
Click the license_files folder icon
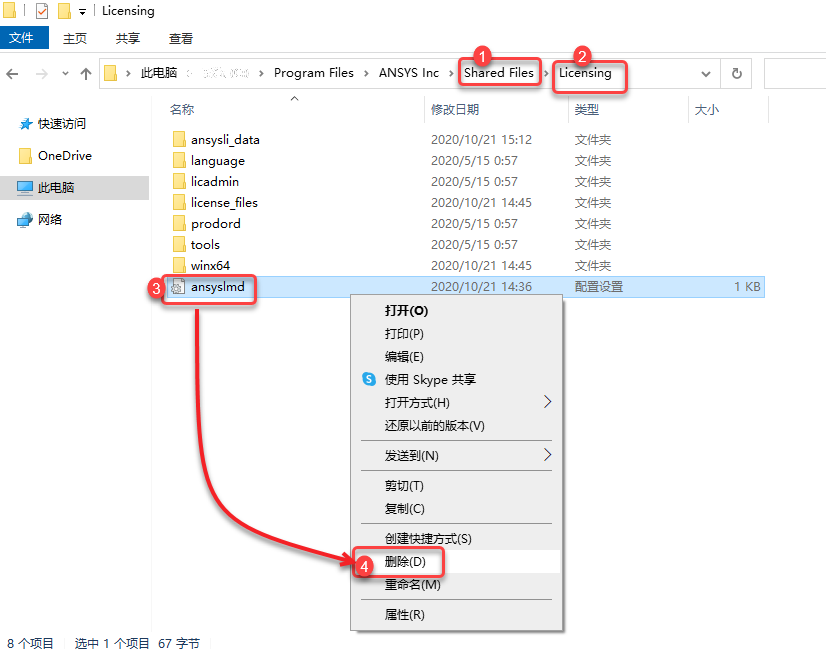click(x=179, y=202)
